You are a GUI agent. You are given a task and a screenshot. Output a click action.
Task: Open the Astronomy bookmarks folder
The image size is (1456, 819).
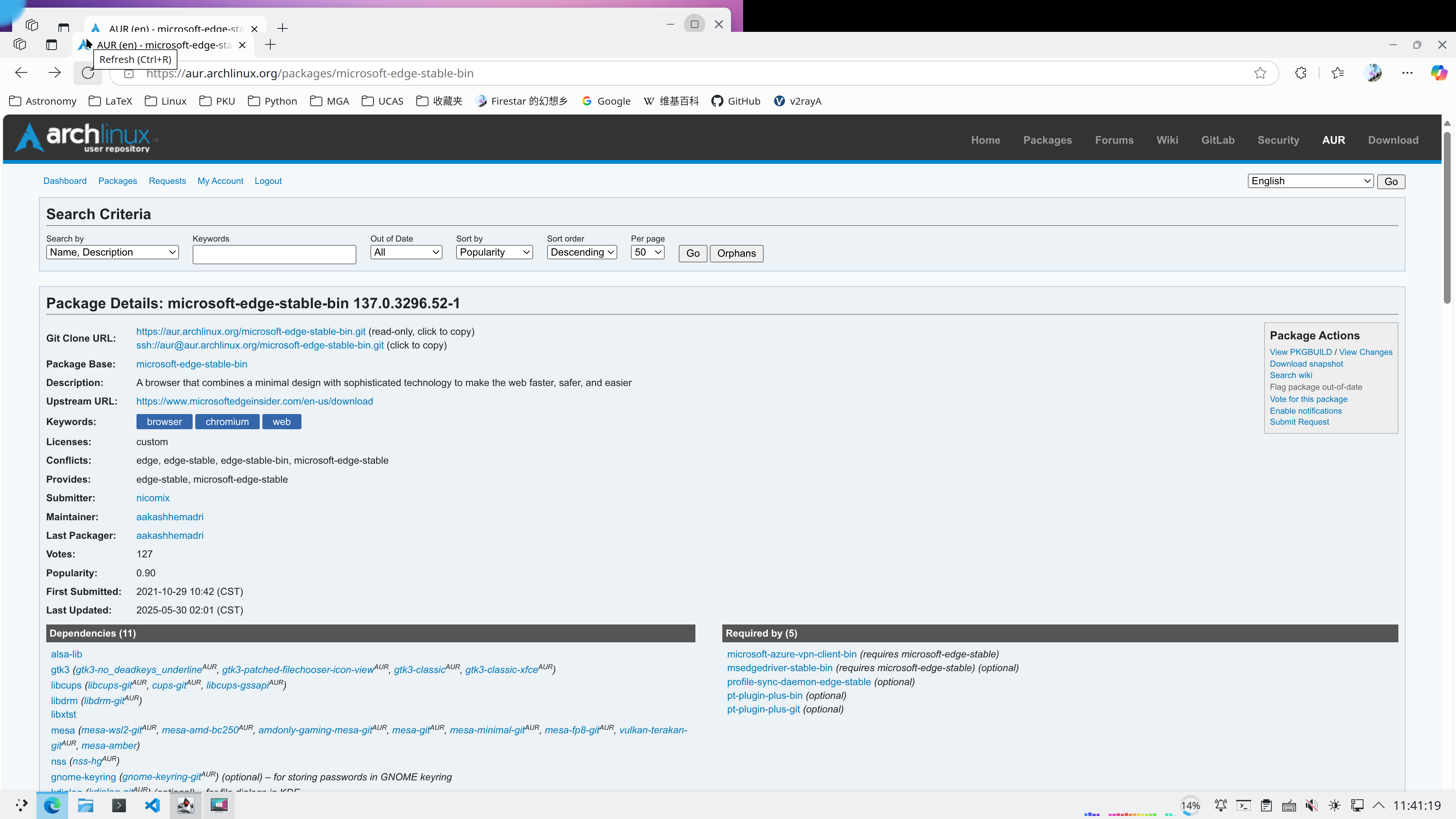click(x=43, y=101)
